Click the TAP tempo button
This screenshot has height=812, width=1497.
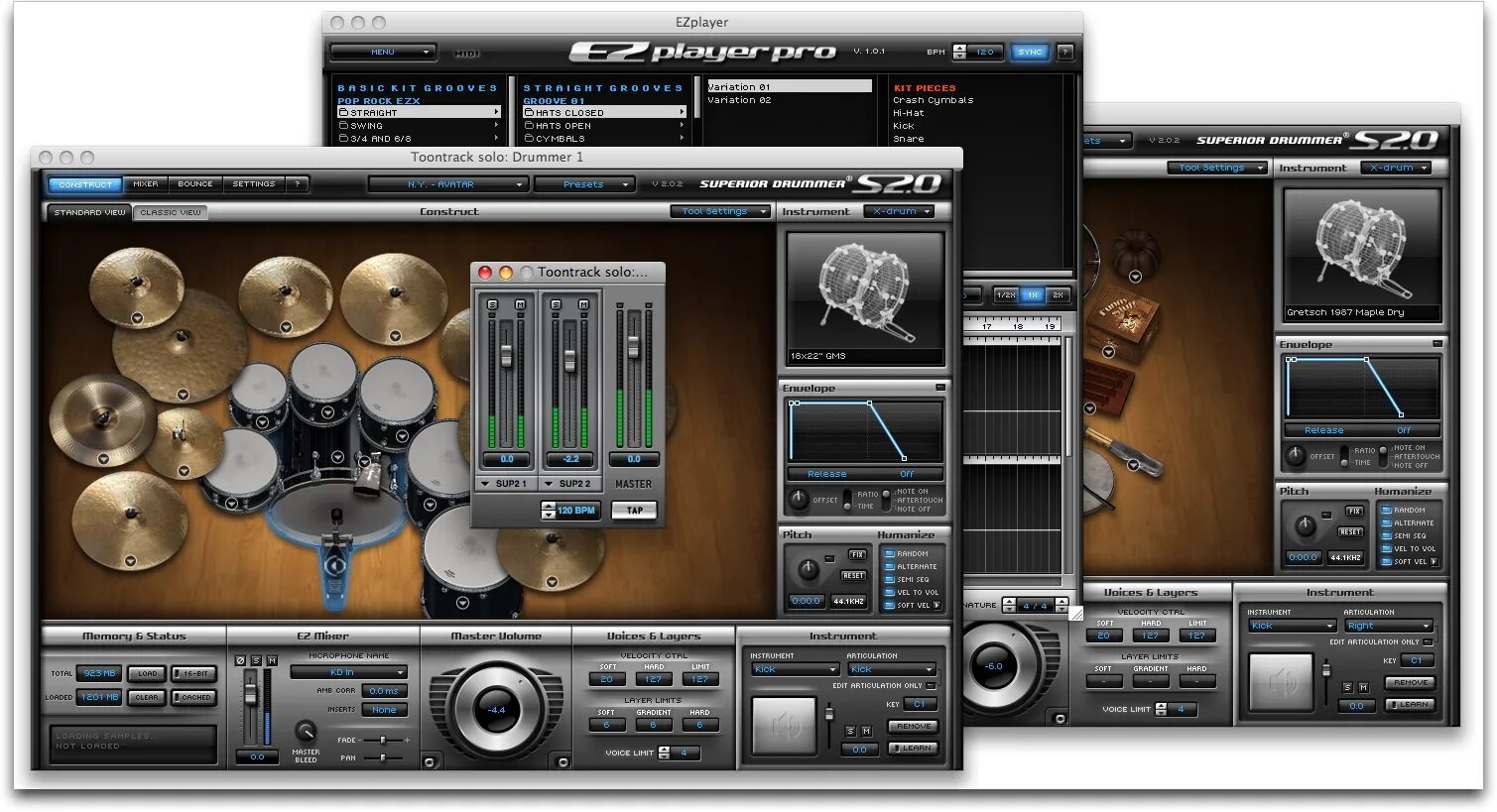(634, 511)
